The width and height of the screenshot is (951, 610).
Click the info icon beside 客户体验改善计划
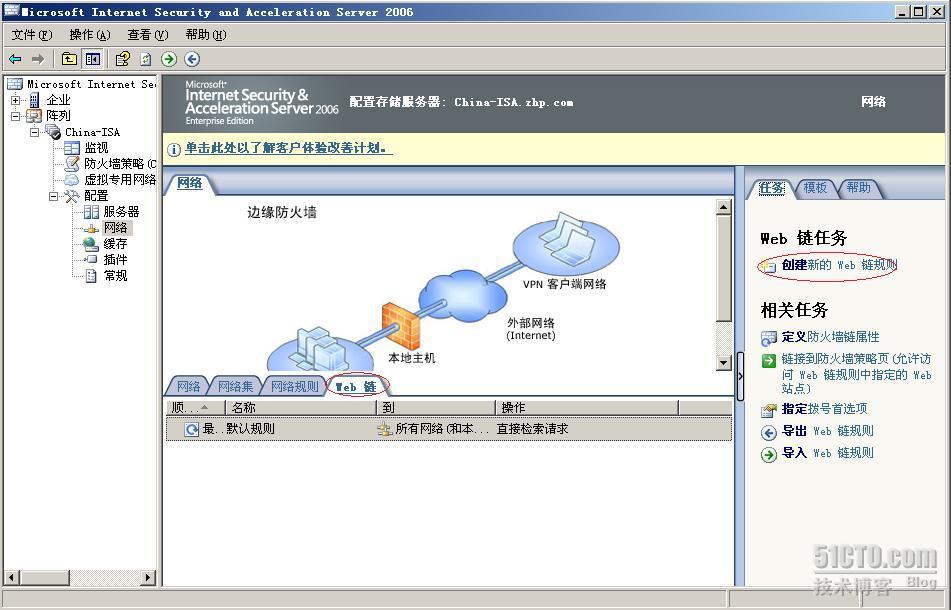174,149
